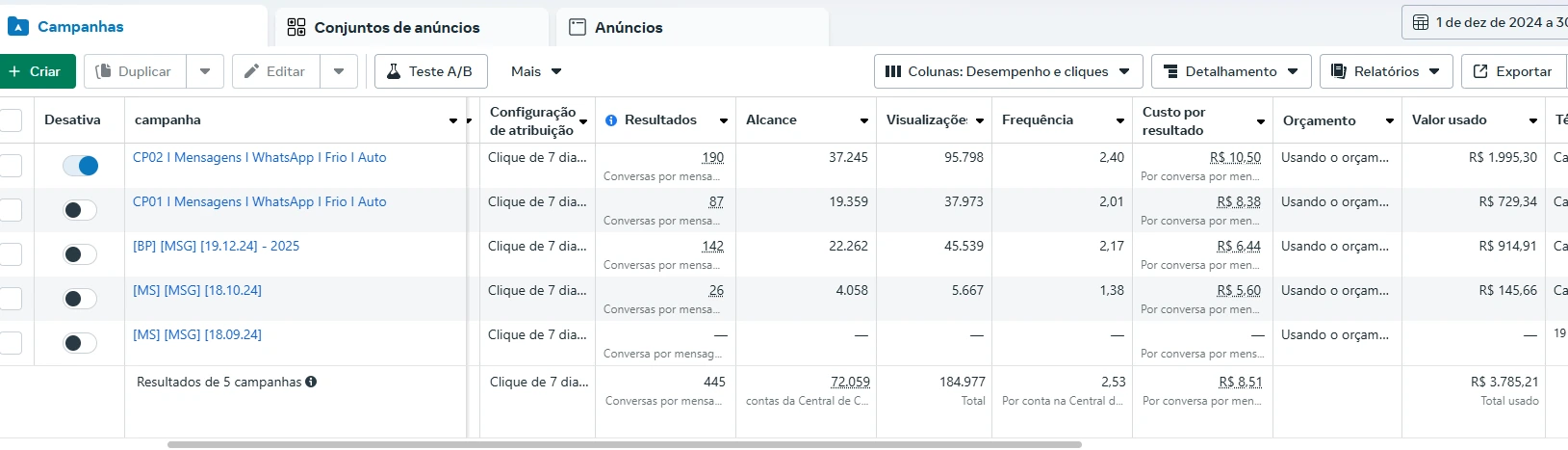
Task: Select the CP01 campaign row checkbox
Action: coord(11,210)
